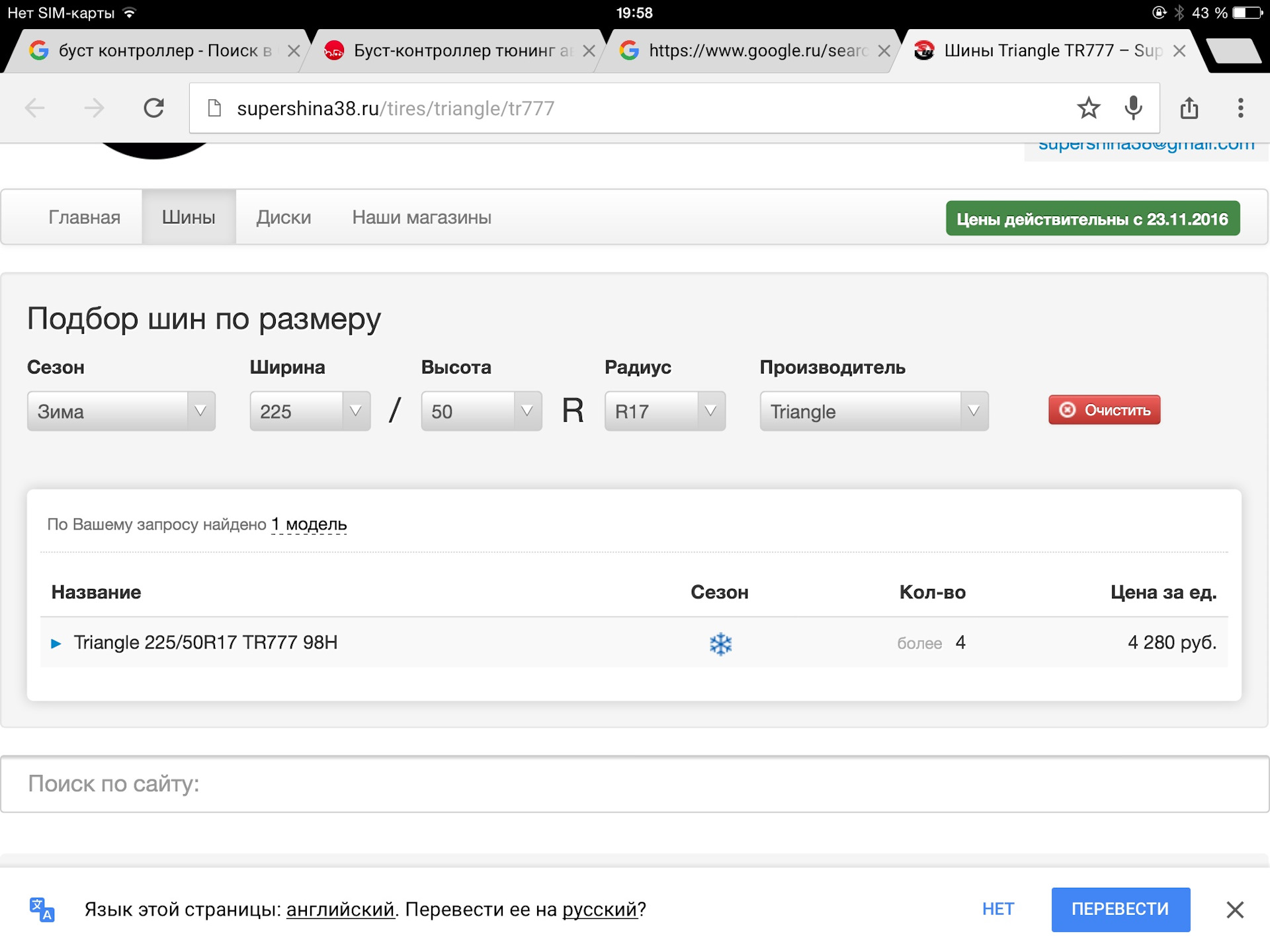The image size is (1270, 952).
Task: Tap the rotation lock status icon
Action: 1159,13
